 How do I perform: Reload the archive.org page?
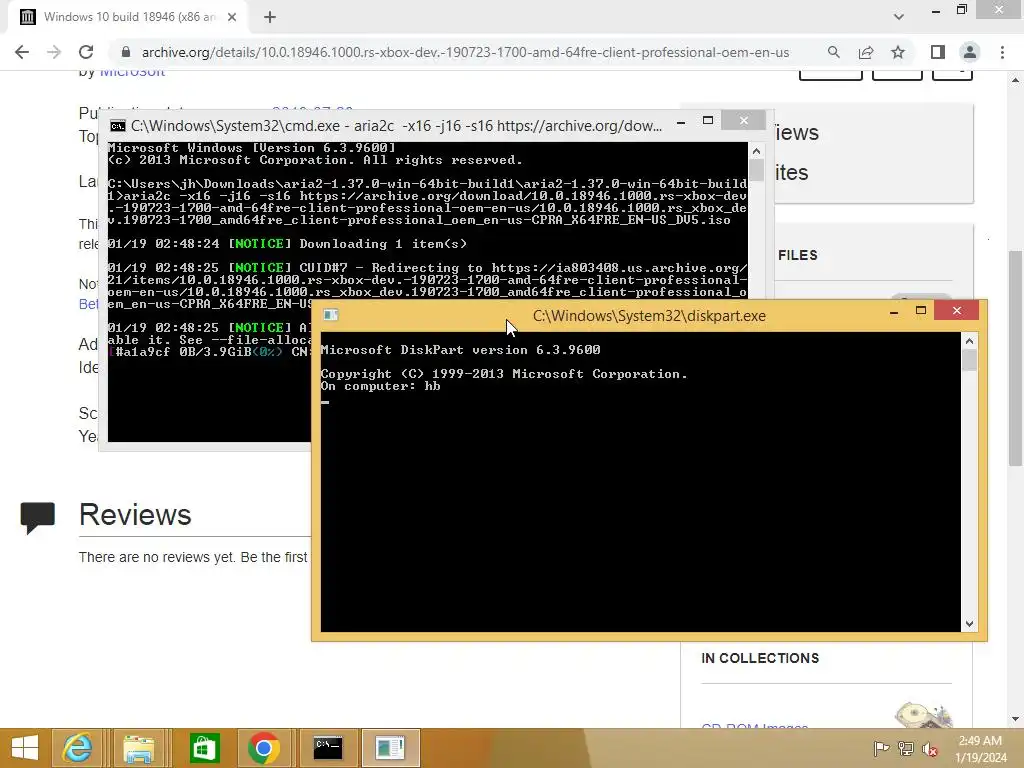[86, 52]
